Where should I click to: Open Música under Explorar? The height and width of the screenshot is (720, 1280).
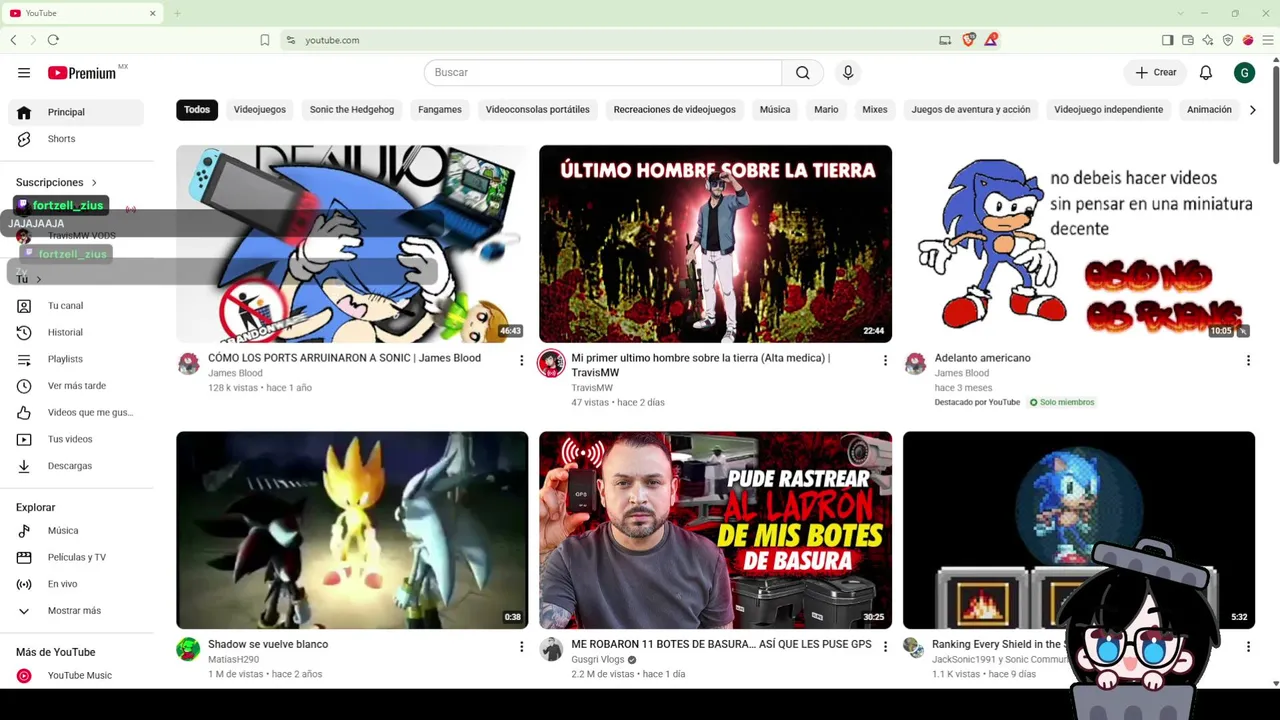76,531
